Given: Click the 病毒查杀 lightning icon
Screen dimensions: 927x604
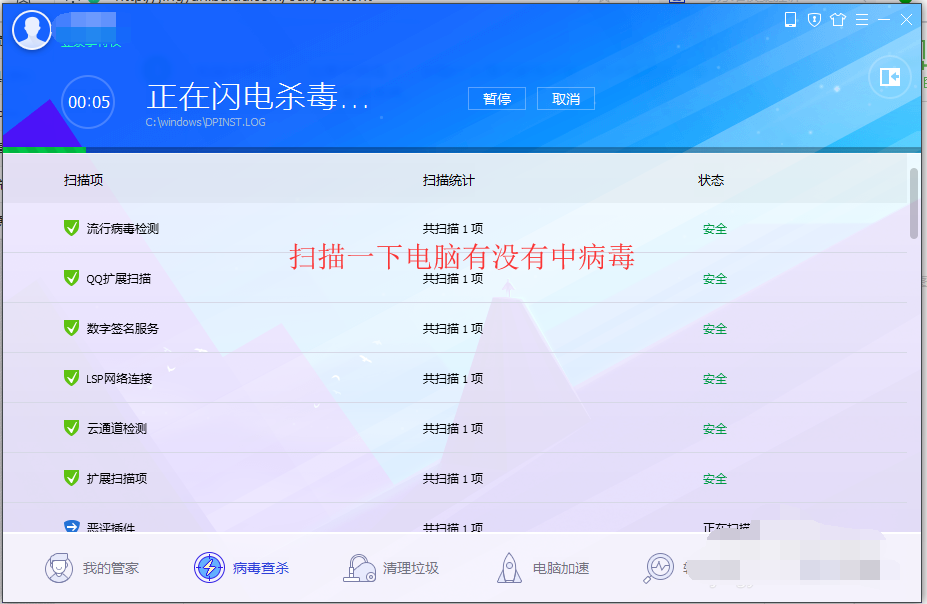Looking at the screenshot, I should point(209,568).
